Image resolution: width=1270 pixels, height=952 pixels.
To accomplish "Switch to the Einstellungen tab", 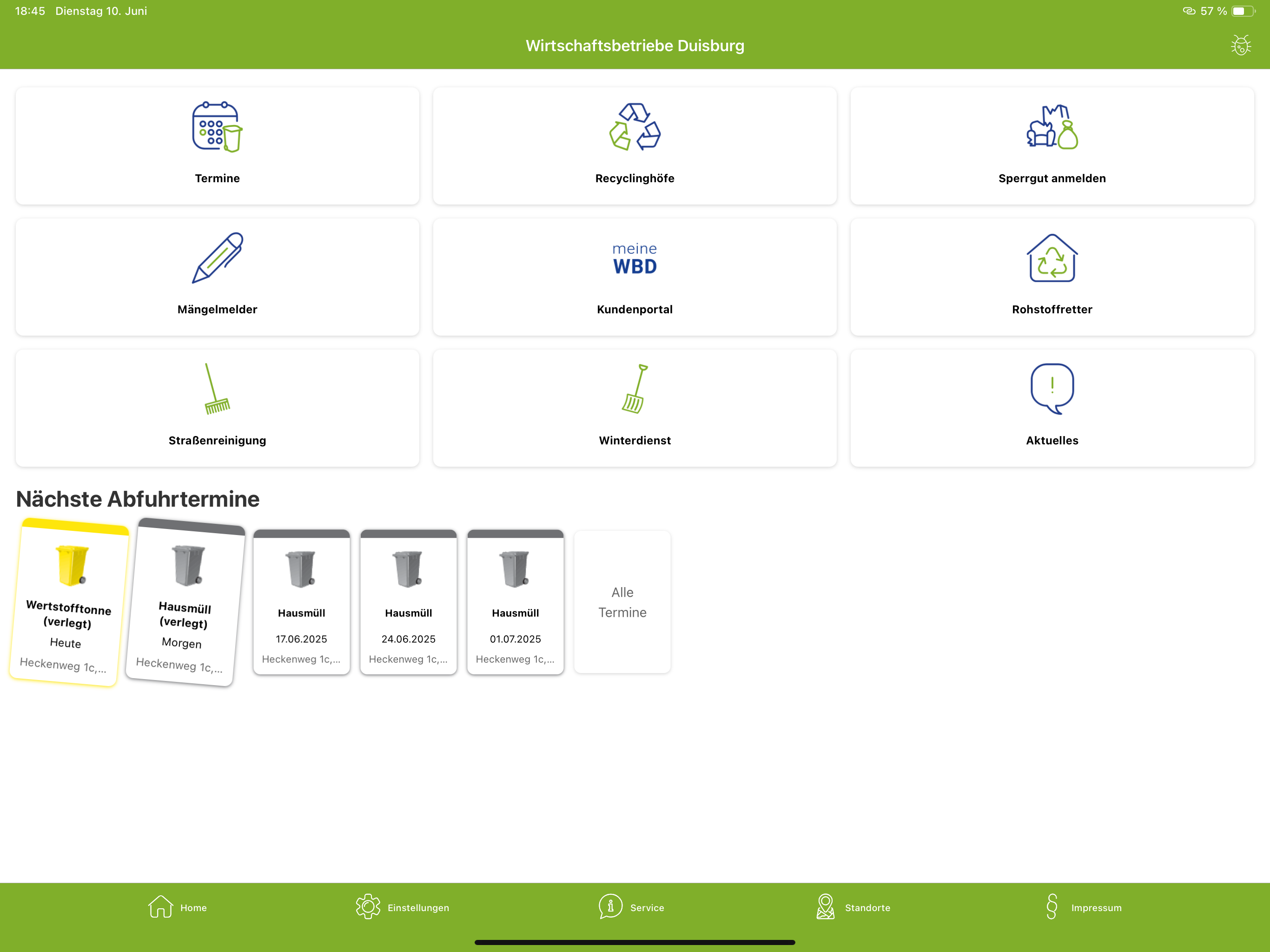I will click(418, 908).
